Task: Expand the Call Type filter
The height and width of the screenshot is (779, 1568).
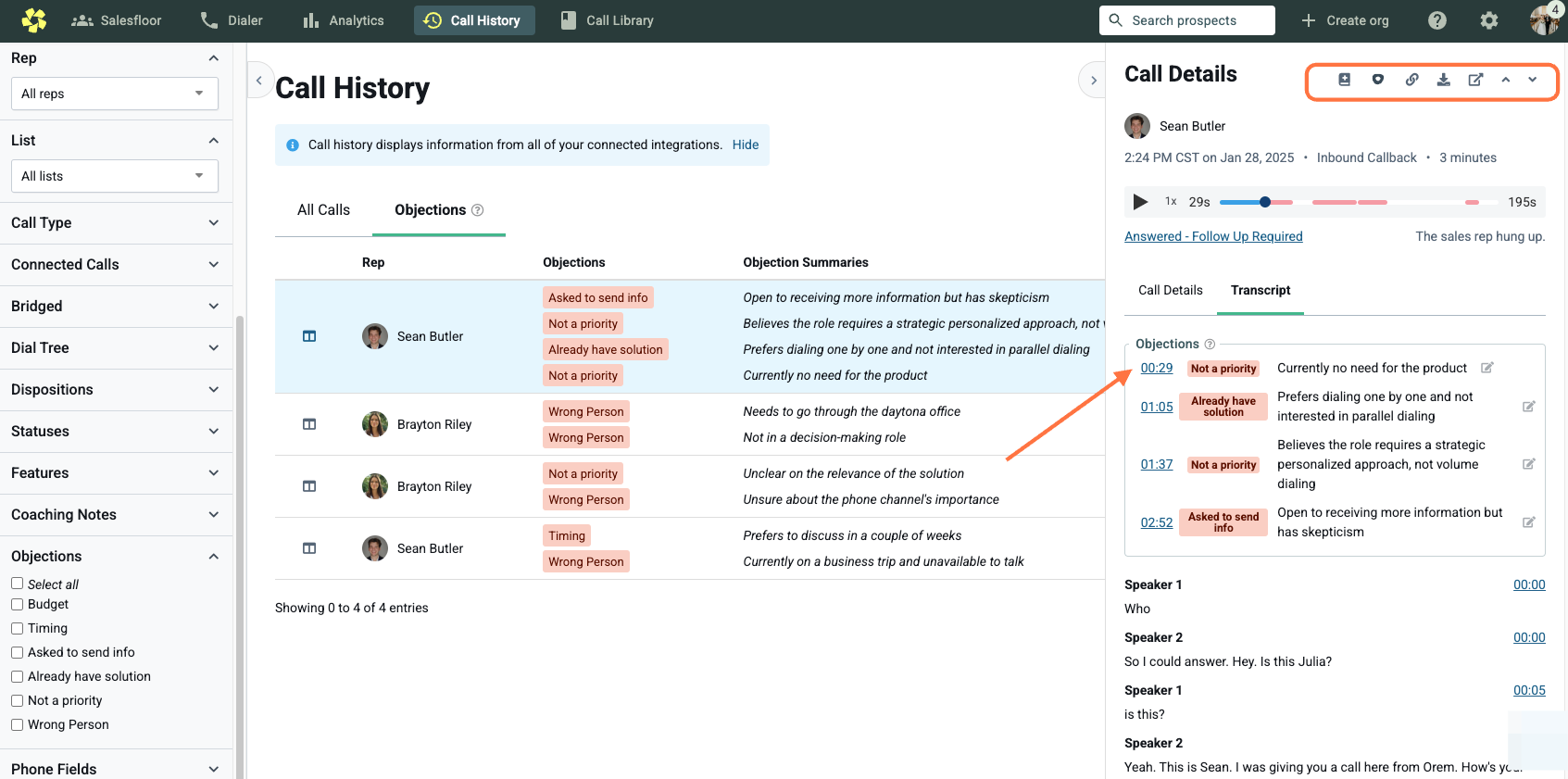Action: [x=115, y=222]
